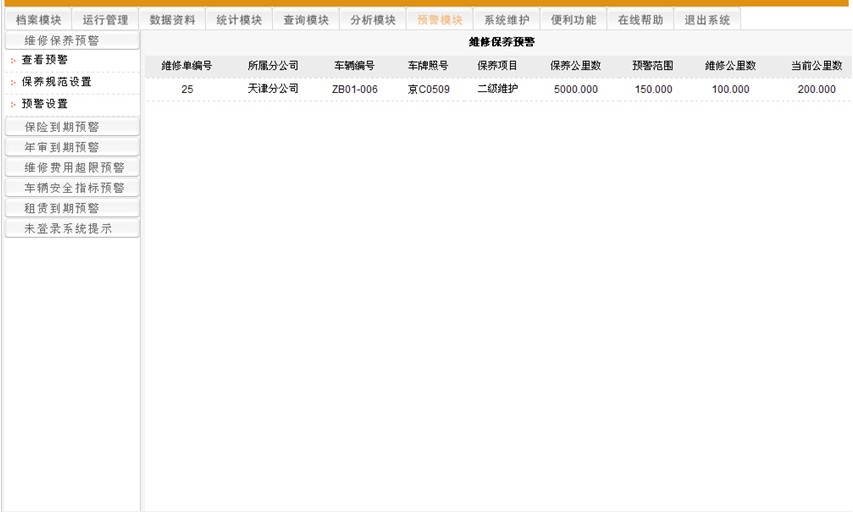Expand the 租赁到期预警 section
This screenshot has height=513, width=853.
[x=72, y=208]
